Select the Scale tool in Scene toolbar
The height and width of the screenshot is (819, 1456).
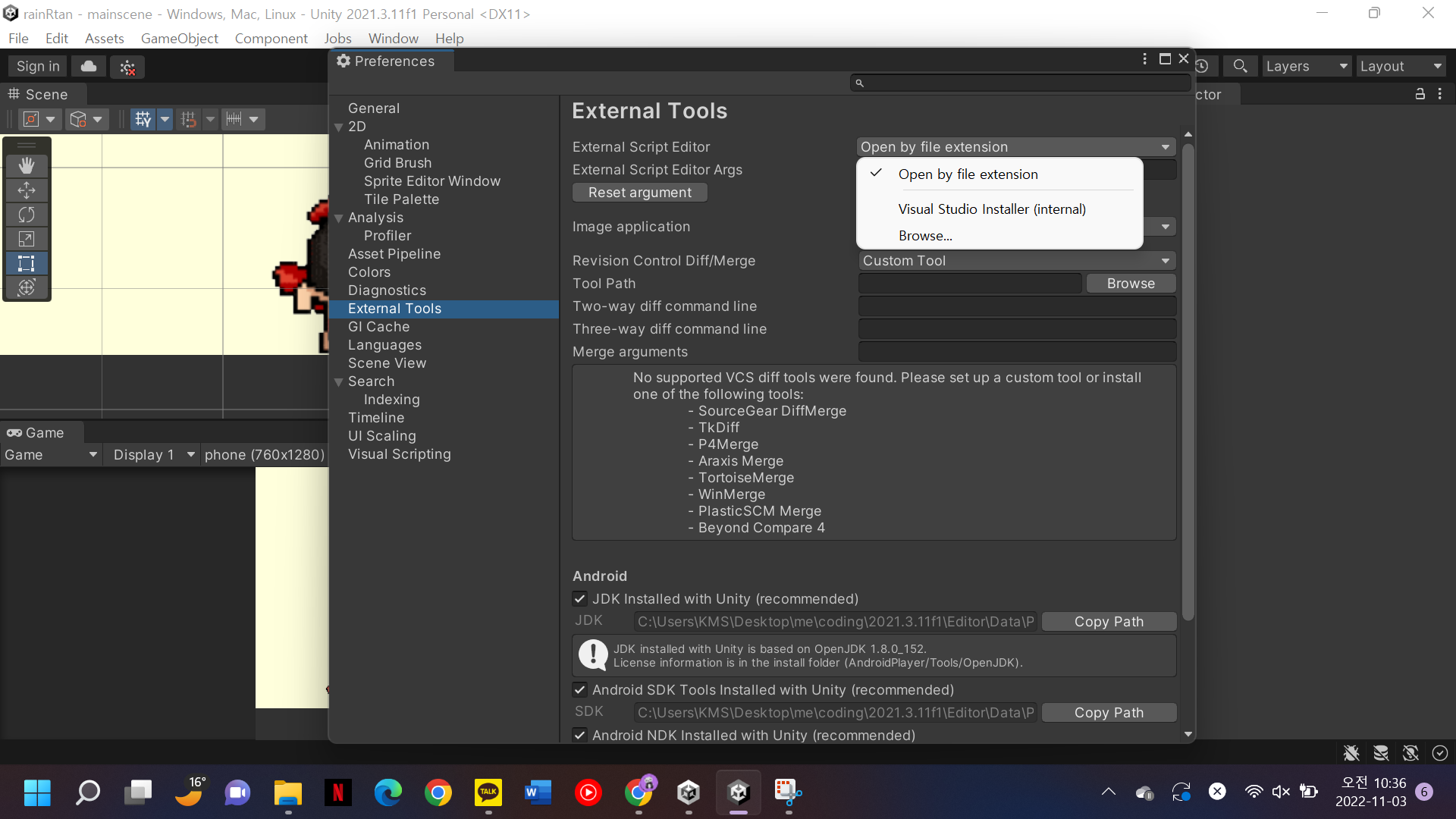(x=27, y=239)
